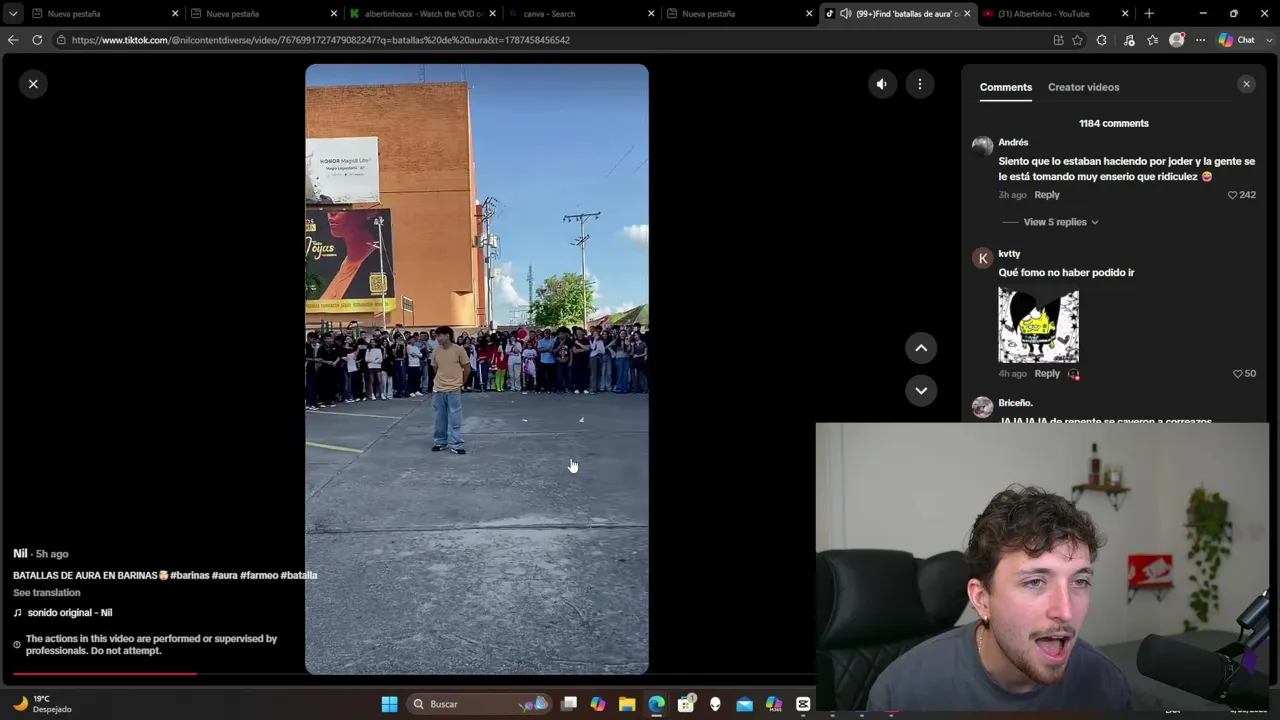
Task: Open the browser extensions icon
Action: point(1102,40)
